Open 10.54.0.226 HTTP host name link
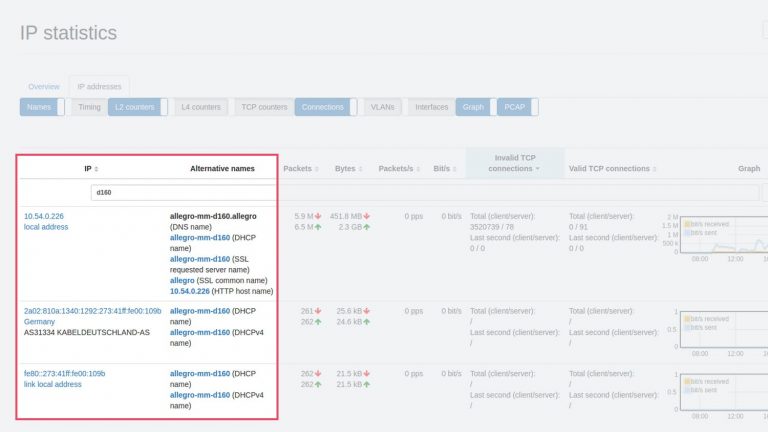This screenshot has height=432, width=768. coord(190,291)
